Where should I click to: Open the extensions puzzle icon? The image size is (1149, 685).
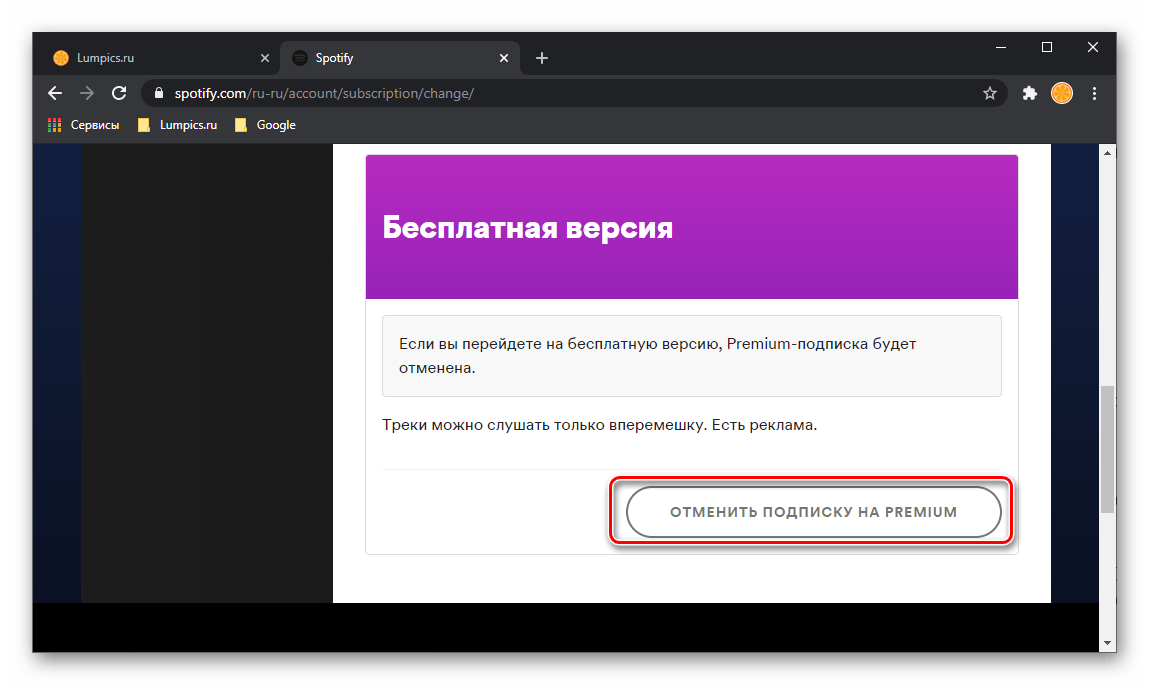tap(1030, 93)
